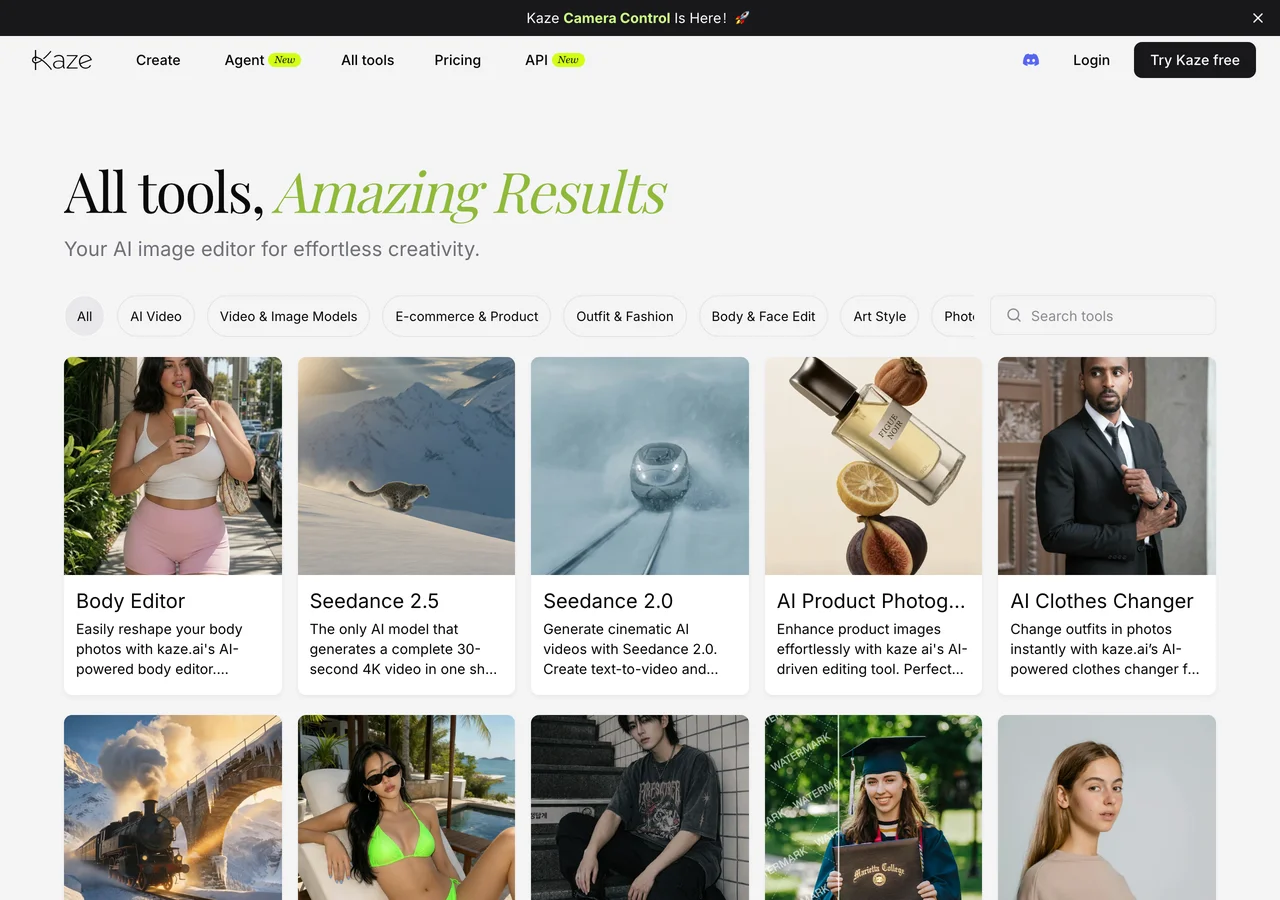
Task: Open the Discord icon link
Action: 1031,60
